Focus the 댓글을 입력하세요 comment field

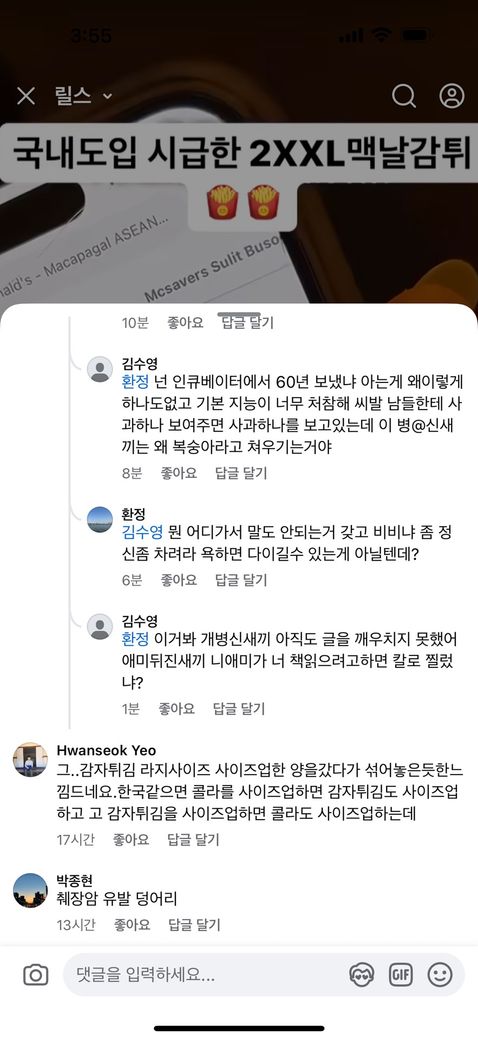click(x=206, y=975)
